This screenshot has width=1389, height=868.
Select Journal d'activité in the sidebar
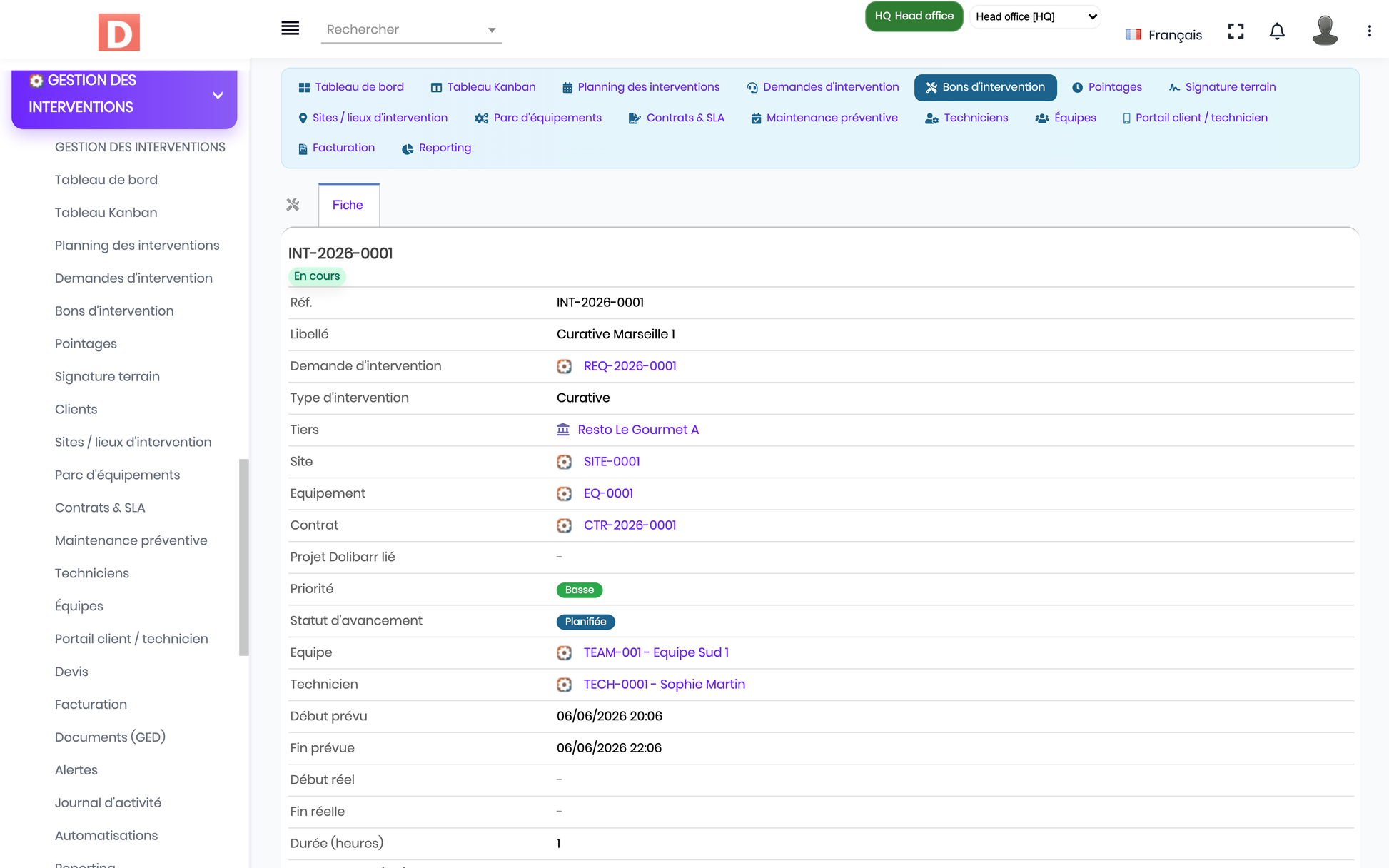(x=108, y=802)
